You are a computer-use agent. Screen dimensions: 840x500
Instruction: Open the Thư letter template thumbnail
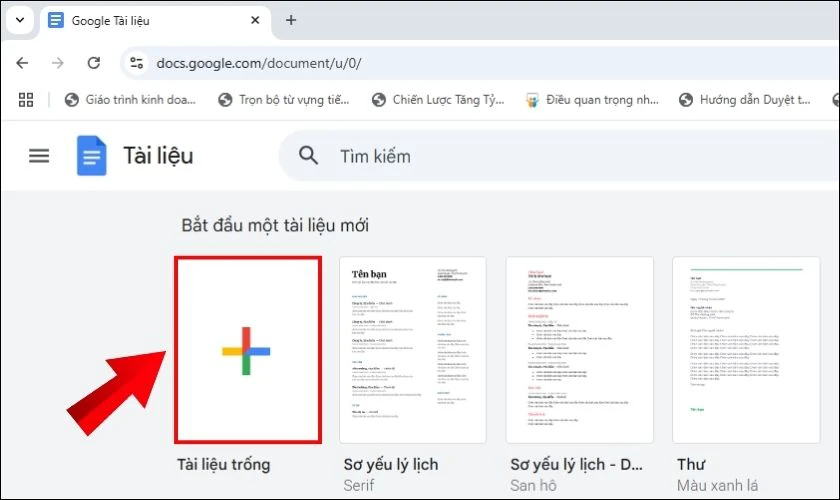click(746, 350)
